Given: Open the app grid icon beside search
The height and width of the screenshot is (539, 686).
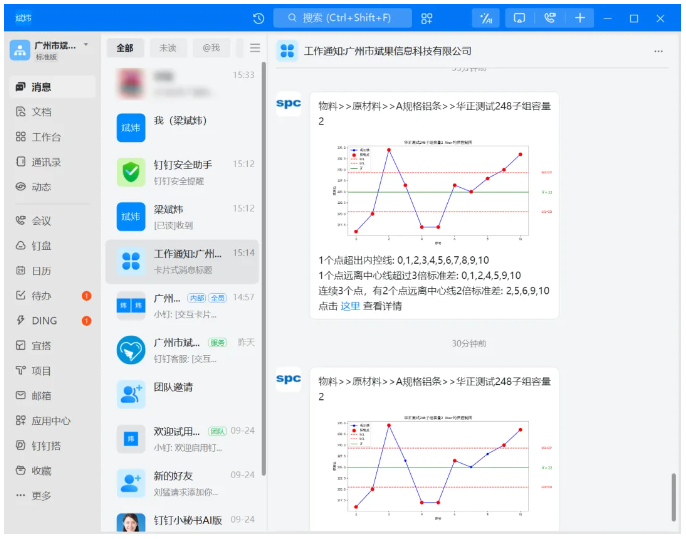Looking at the screenshot, I should (x=427, y=18).
